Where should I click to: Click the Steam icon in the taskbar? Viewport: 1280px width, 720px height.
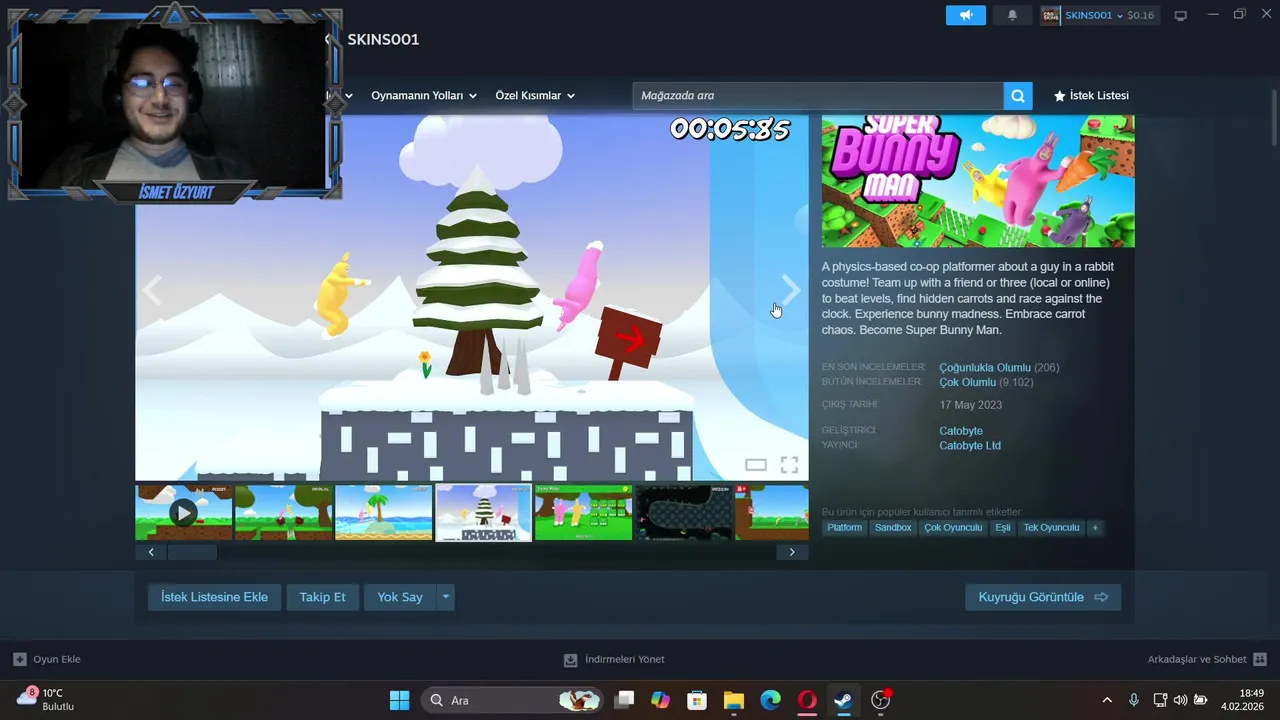click(844, 700)
